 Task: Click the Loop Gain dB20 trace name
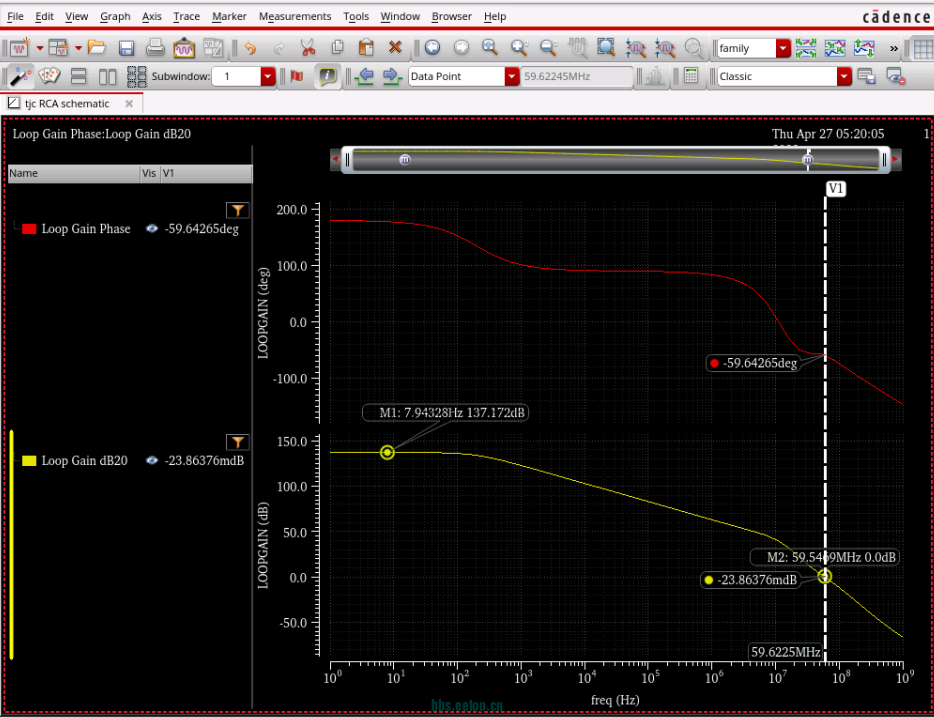pyautogui.click(x=85, y=460)
